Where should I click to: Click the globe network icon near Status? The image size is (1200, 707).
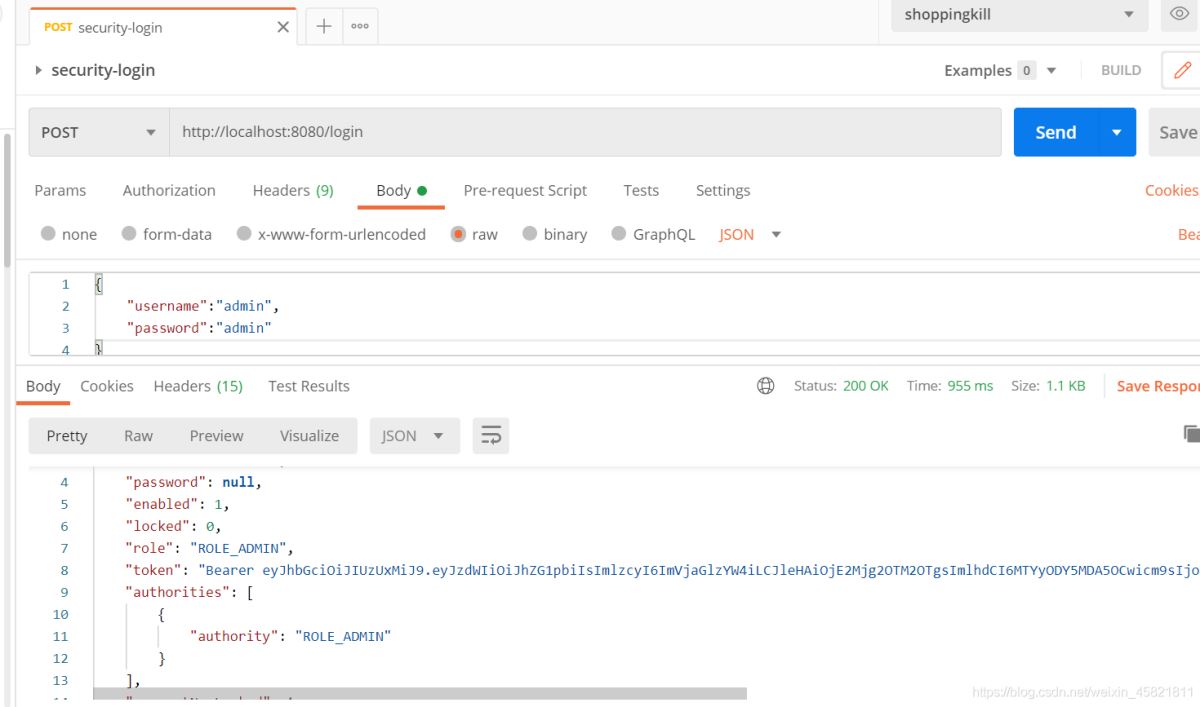766,386
